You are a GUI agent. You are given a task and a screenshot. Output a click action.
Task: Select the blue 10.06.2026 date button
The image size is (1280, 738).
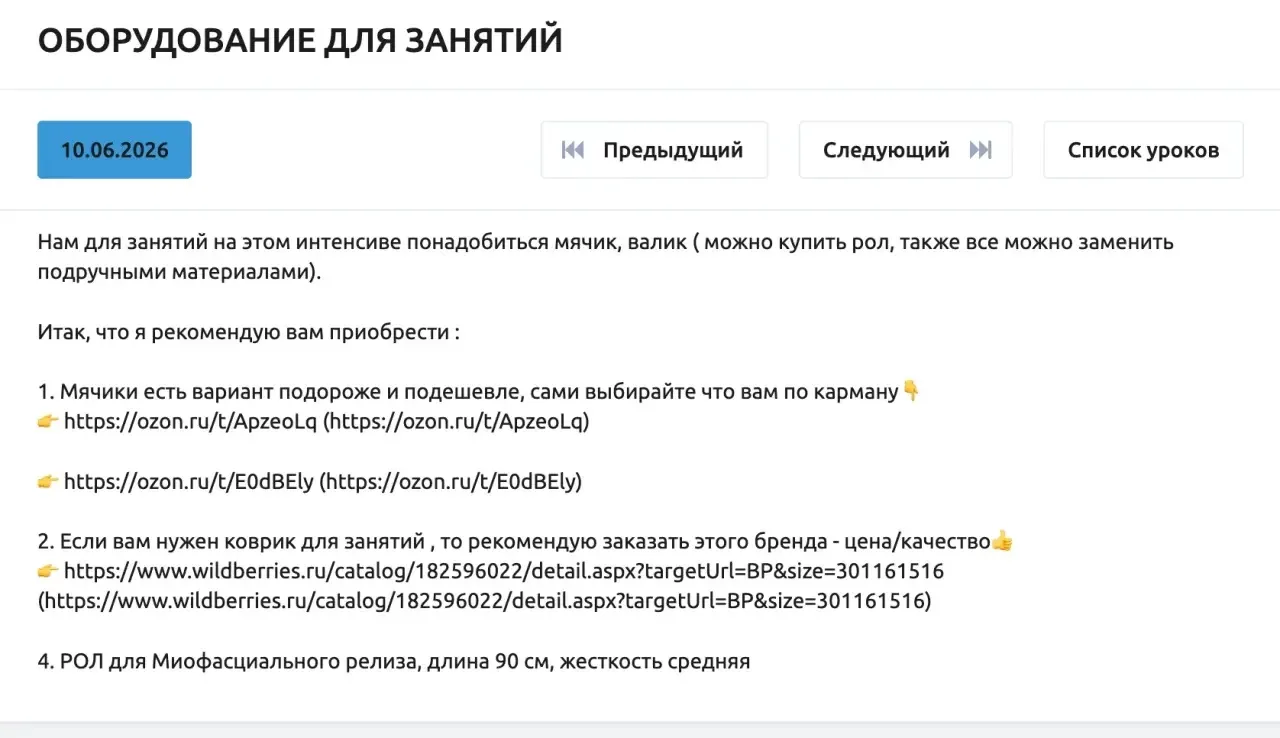[114, 150]
